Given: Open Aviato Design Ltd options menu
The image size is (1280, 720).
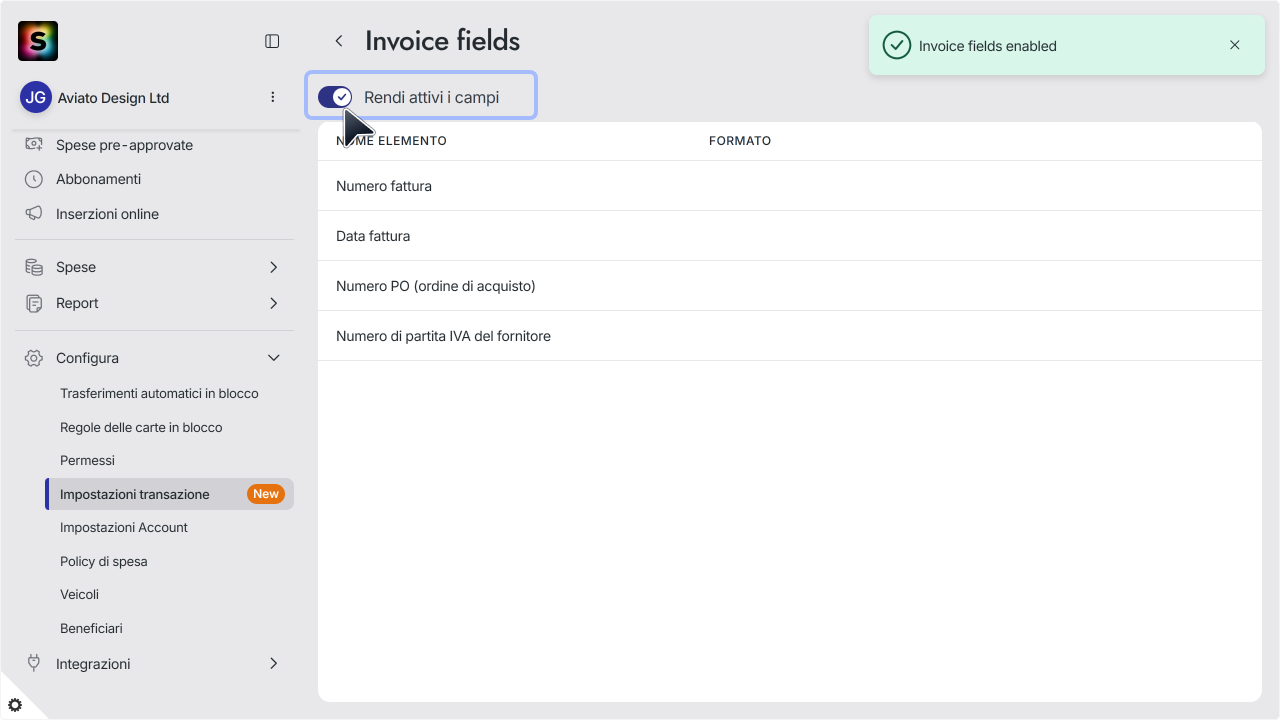Looking at the screenshot, I should pos(273,97).
